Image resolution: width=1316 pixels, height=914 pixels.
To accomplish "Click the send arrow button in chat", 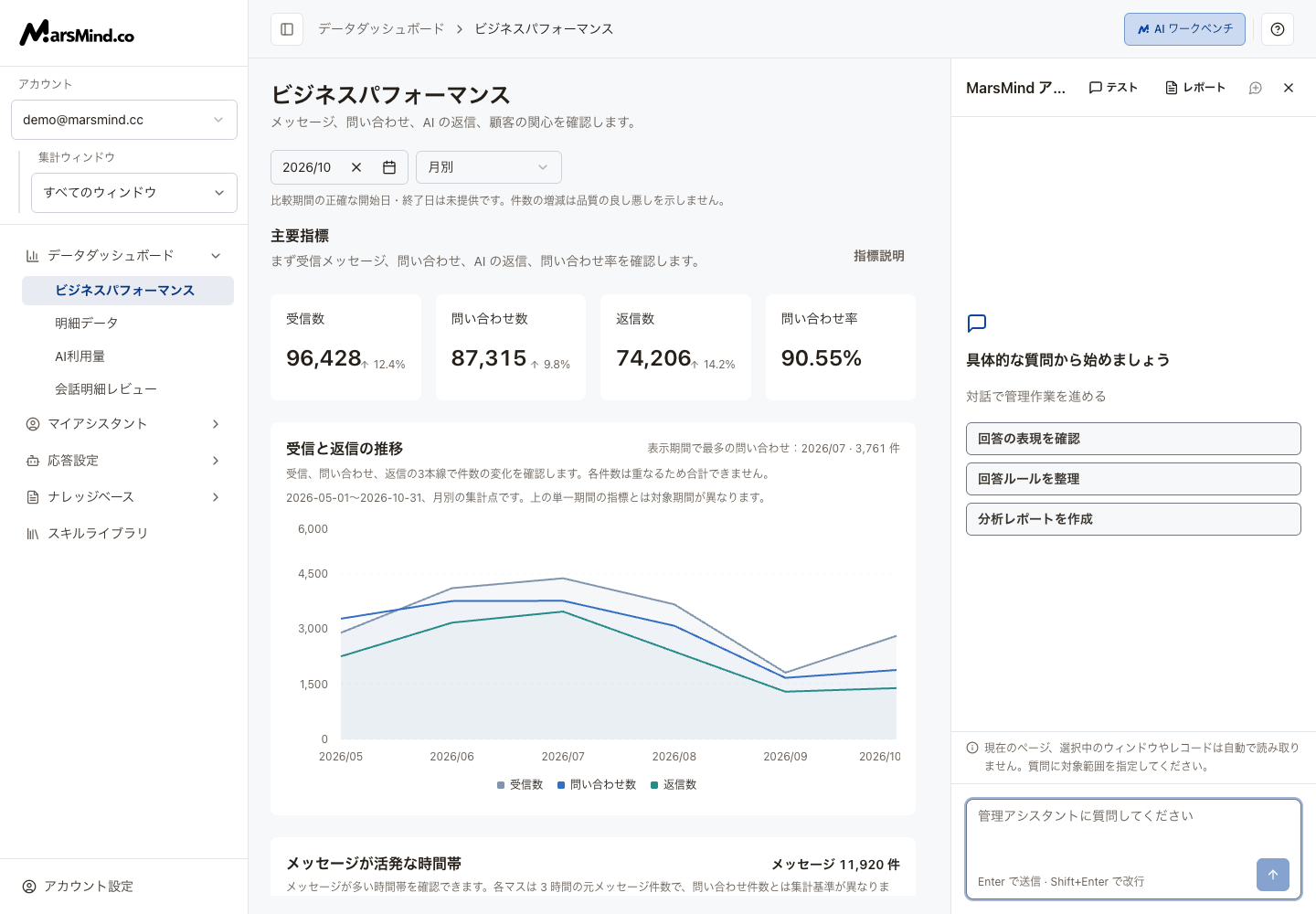I will pos(1273,875).
